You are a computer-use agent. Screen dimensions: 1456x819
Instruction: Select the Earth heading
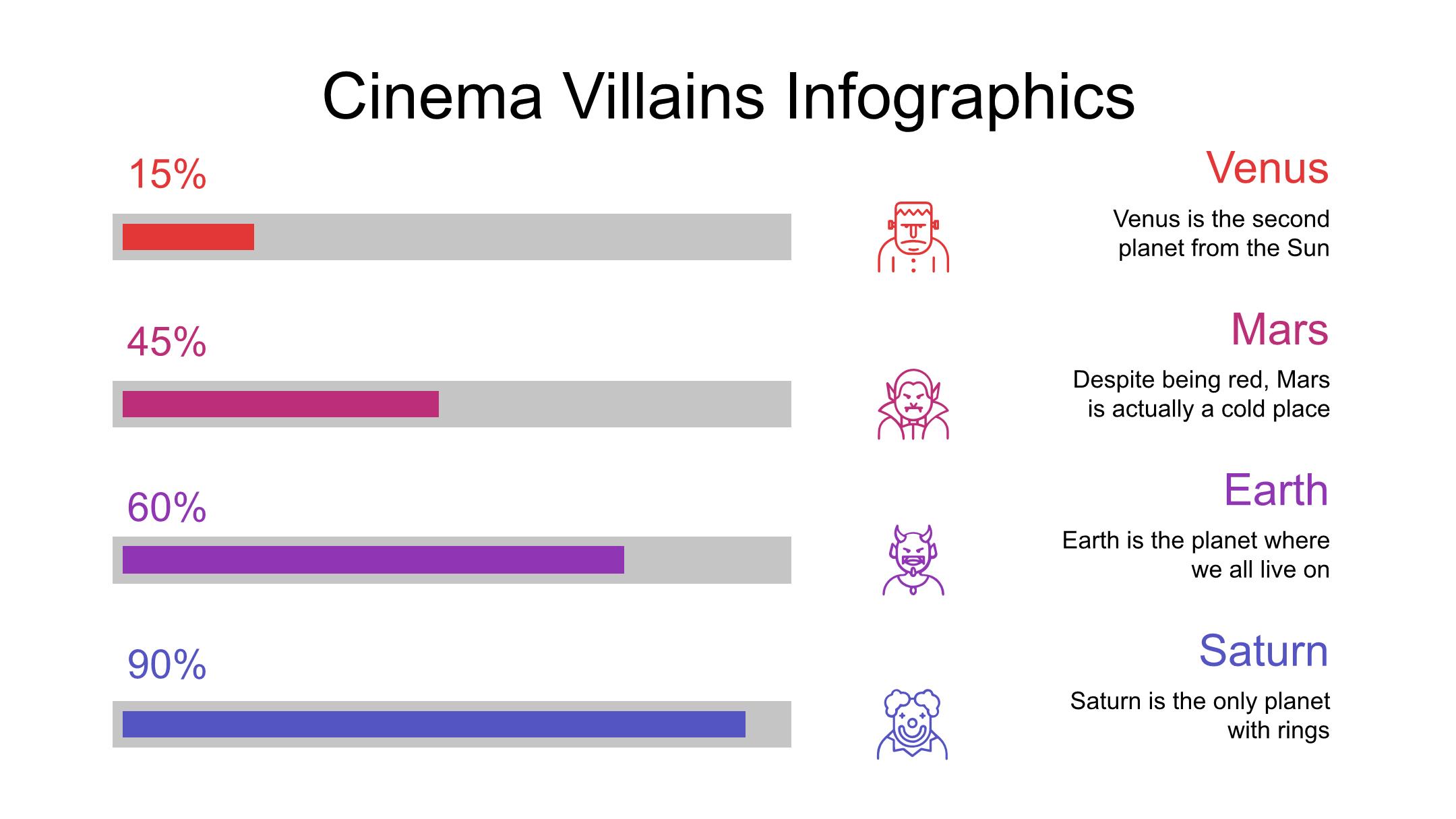pos(1276,490)
